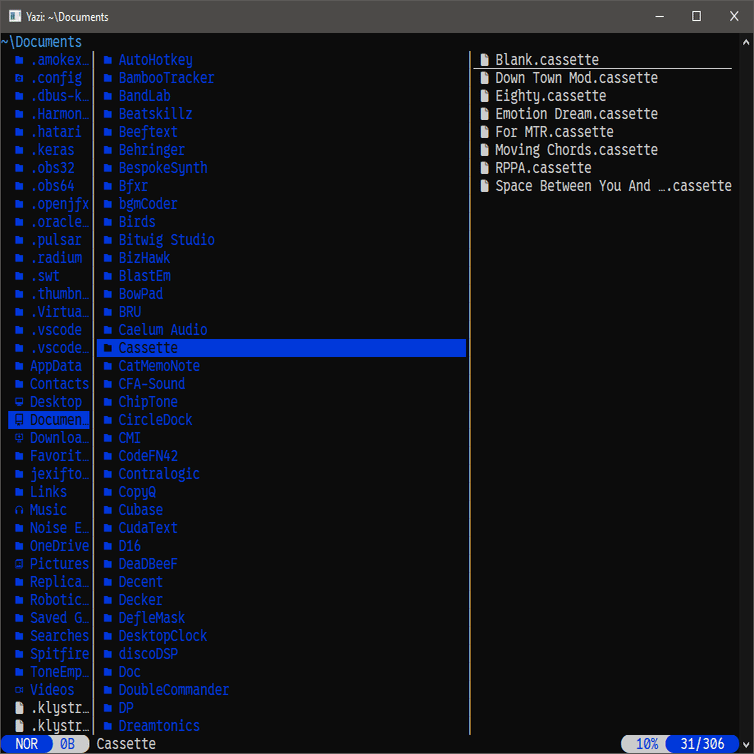This screenshot has height=754, width=754.
Task: Click the ~\Documents path header
Action: point(41,42)
